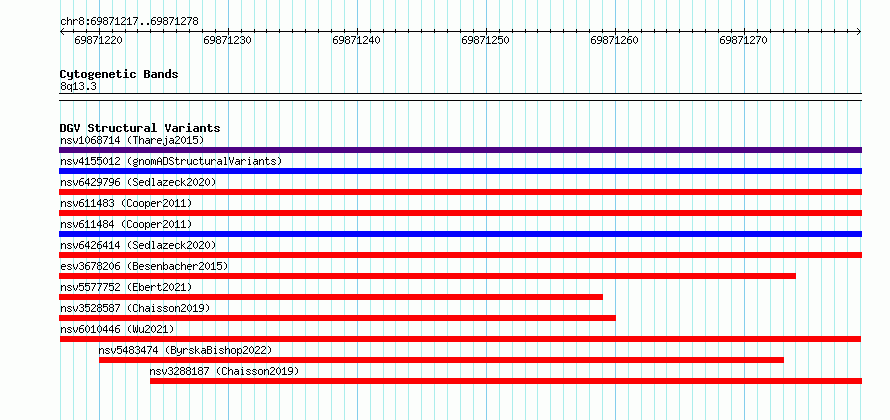The image size is (890, 420).
Task: Open nsv611483 (Cooper2011) variant label
Action: coord(126,203)
